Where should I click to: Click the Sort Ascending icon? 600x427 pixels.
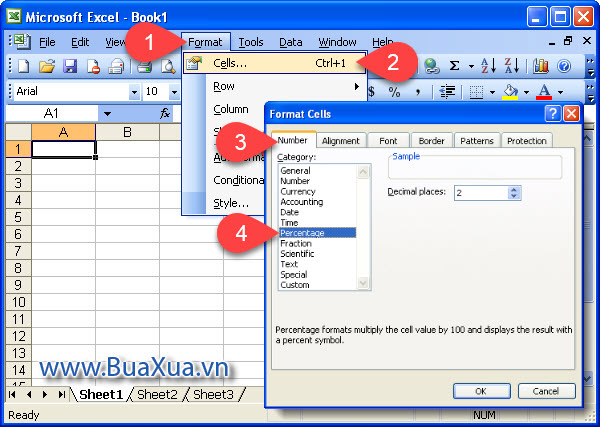488,66
